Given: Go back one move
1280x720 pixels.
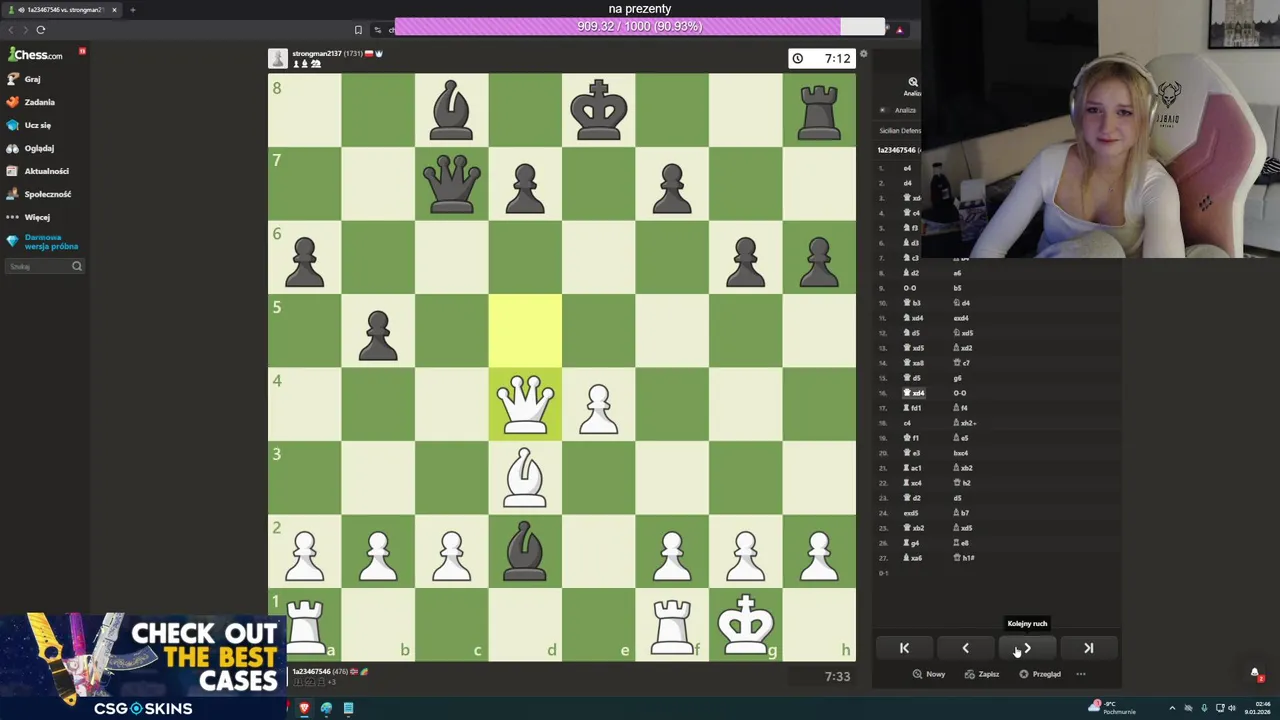Looking at the screenshot, I should point(965,648).
